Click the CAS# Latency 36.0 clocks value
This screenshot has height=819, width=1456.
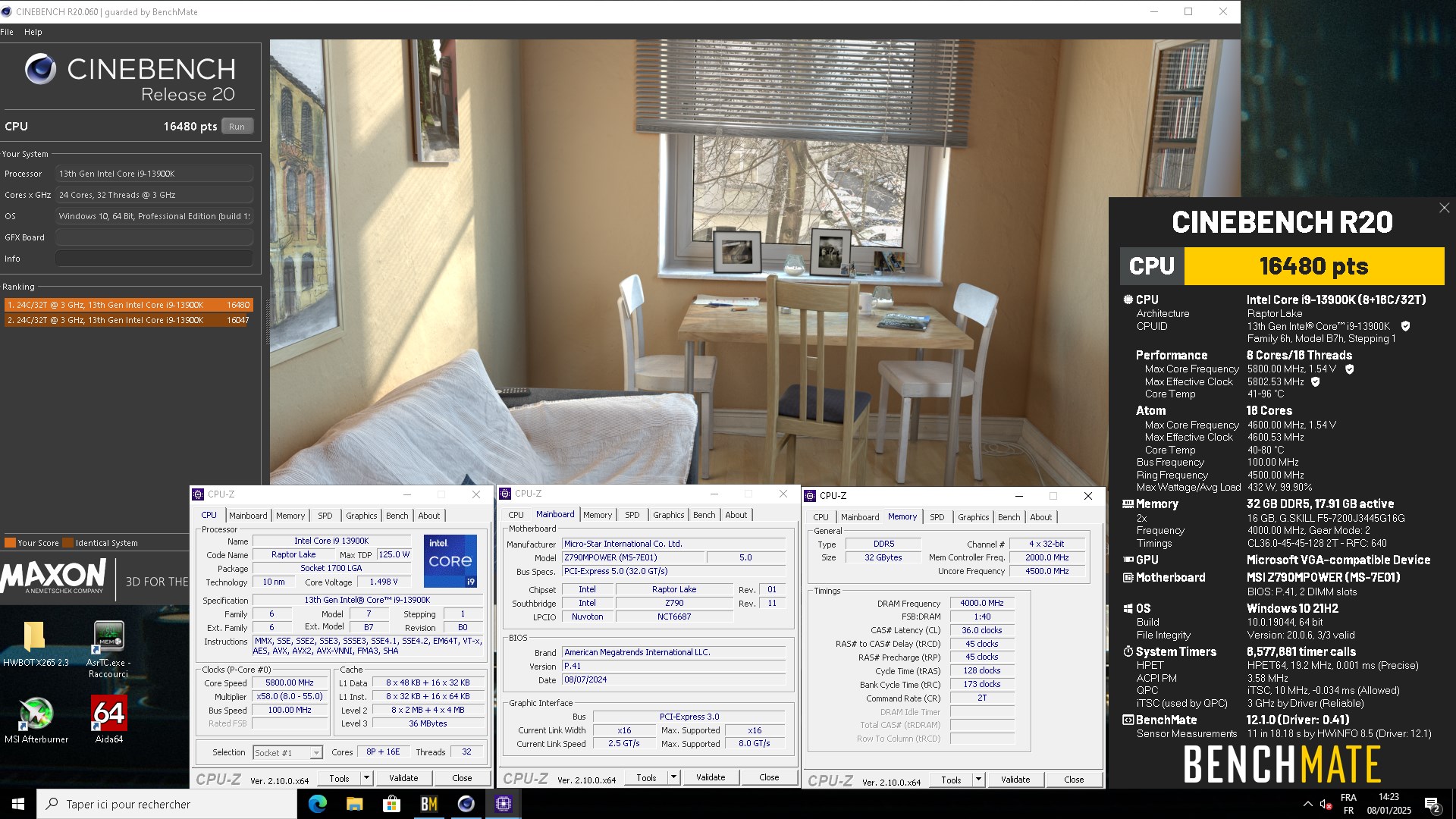point(981,630)
